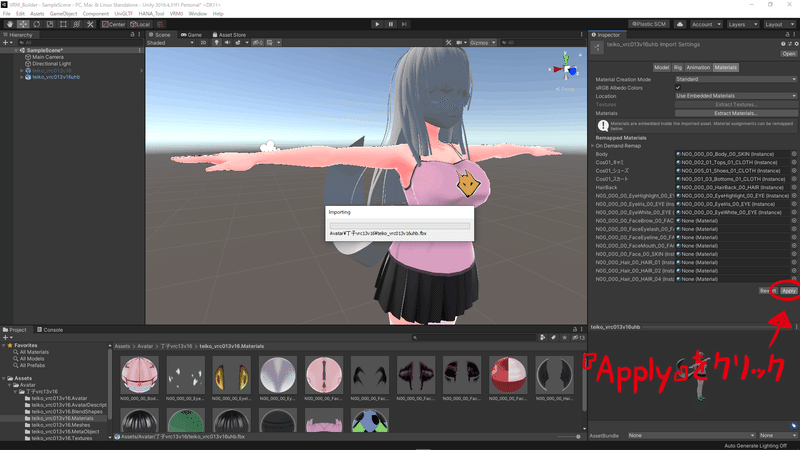Open Account dropdown
Viewport: 800px width, 450px height.
click(706, 24)
